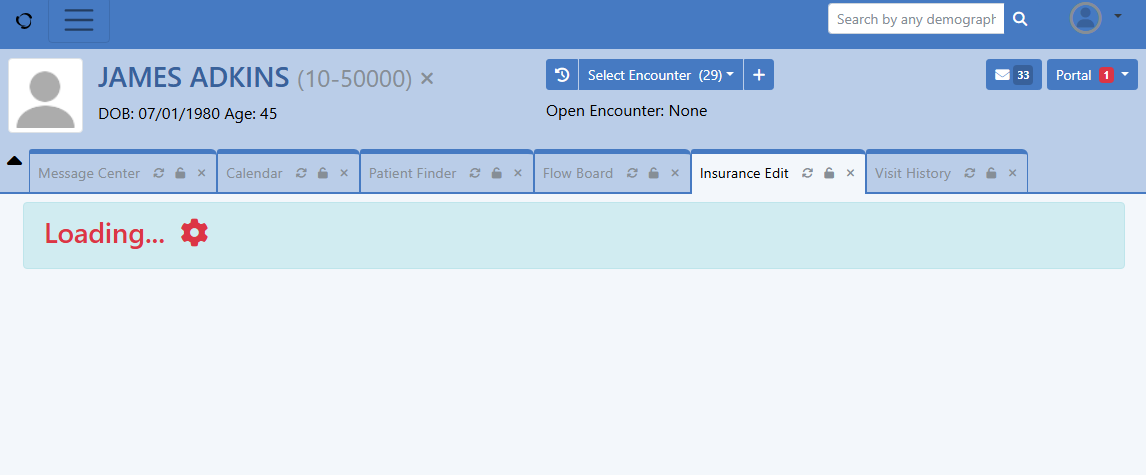
Task: Expand the Select Encounter dropdown
Action: 660,75
